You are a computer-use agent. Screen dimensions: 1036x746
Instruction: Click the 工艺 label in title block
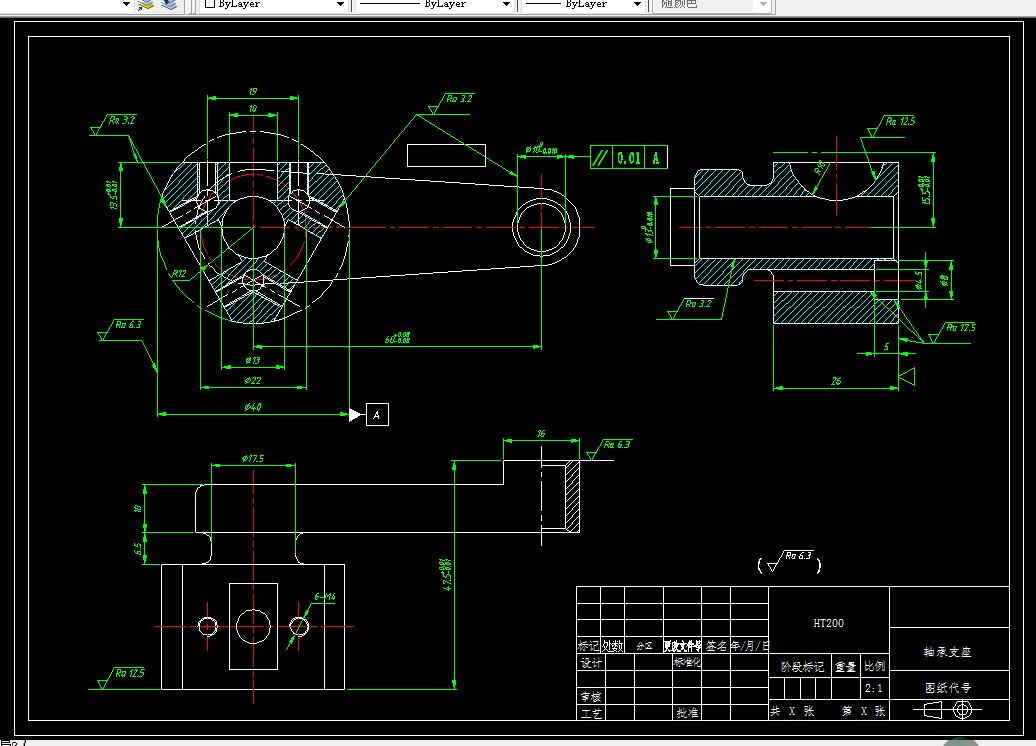click(591, 713)
